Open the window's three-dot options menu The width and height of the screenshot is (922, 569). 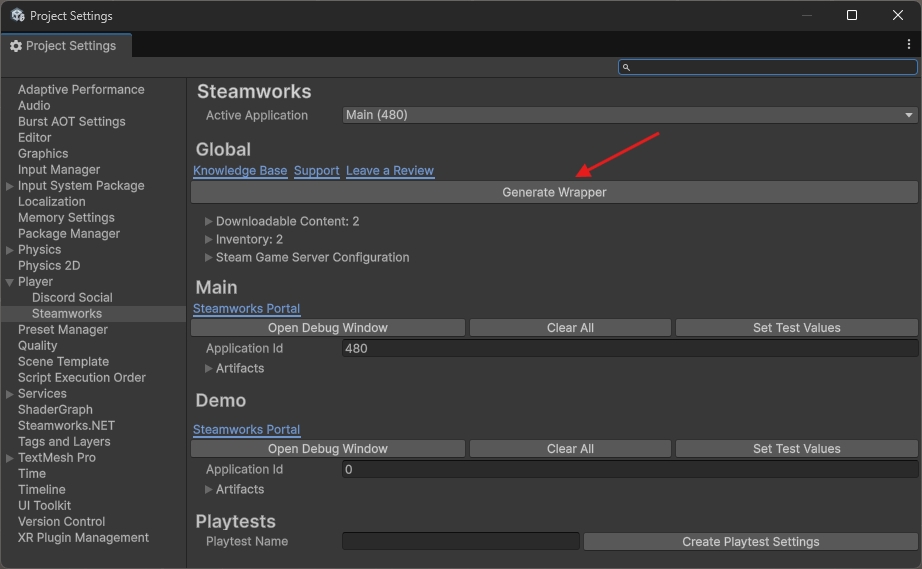(908, 45)
